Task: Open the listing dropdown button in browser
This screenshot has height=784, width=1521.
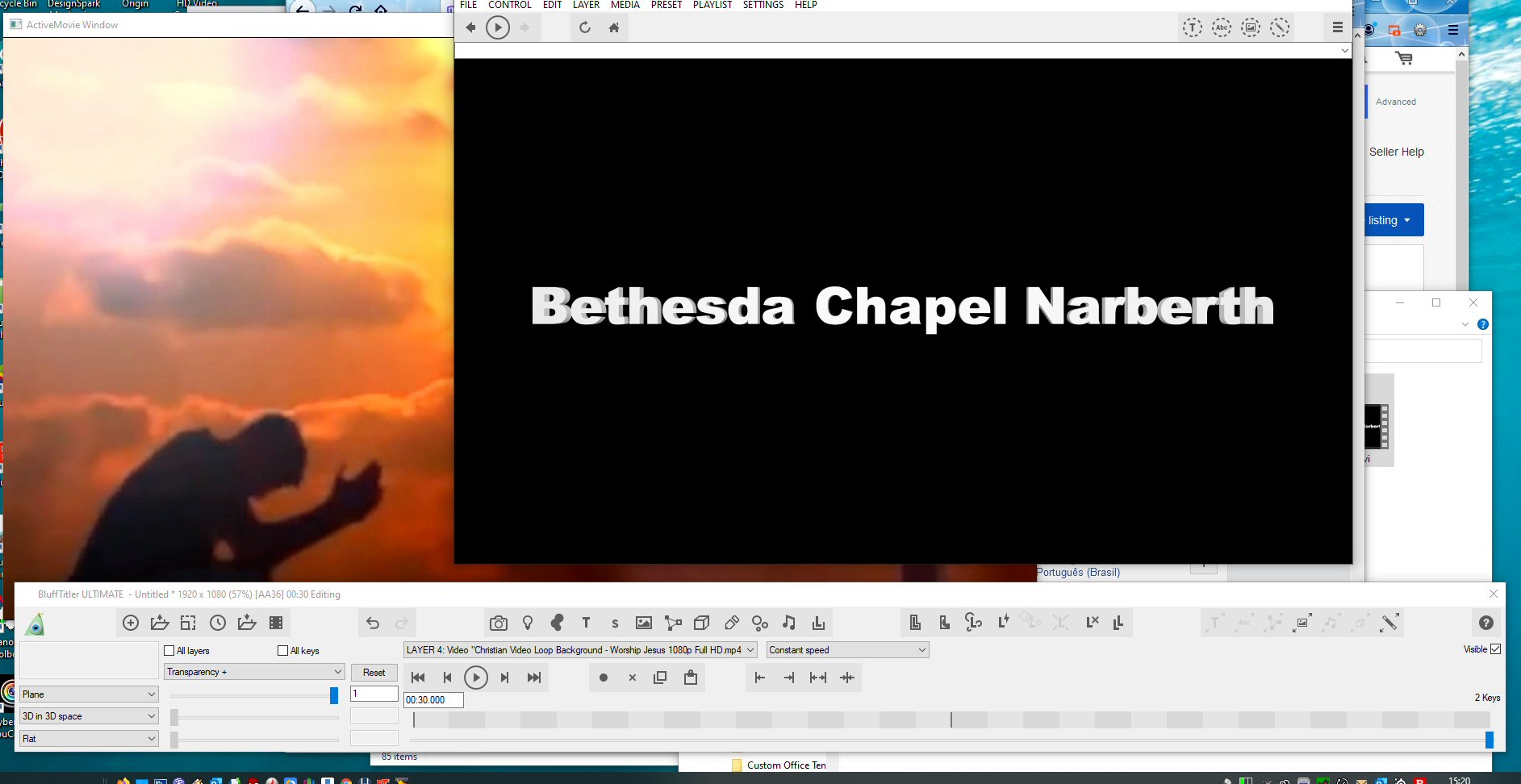Action: 1394,220
